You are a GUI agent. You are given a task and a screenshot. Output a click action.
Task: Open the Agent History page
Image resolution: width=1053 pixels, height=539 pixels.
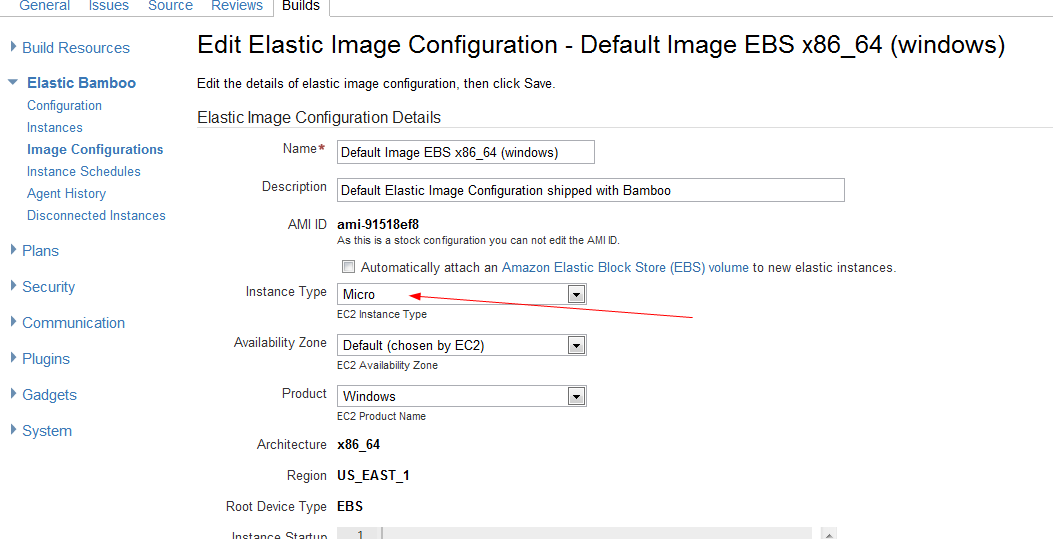coord(66,193)
